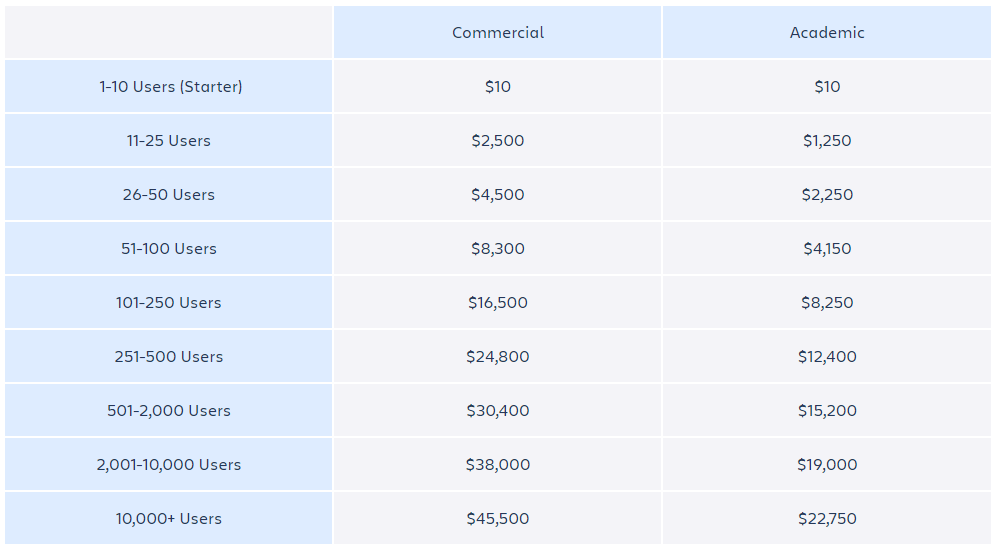Click the $38,000 Commercial price cell
The width and height of the screenshot is (998, 550).
click(x=498, y=465)
